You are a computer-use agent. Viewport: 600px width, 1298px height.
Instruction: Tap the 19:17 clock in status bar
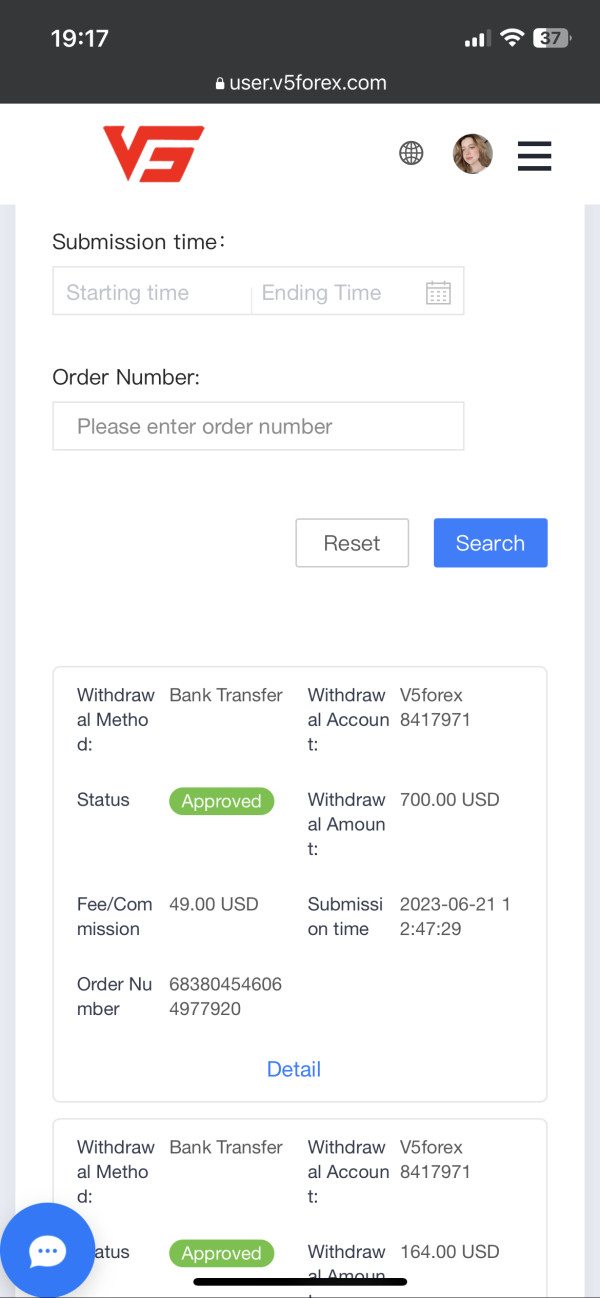click(x=79, y=39)
